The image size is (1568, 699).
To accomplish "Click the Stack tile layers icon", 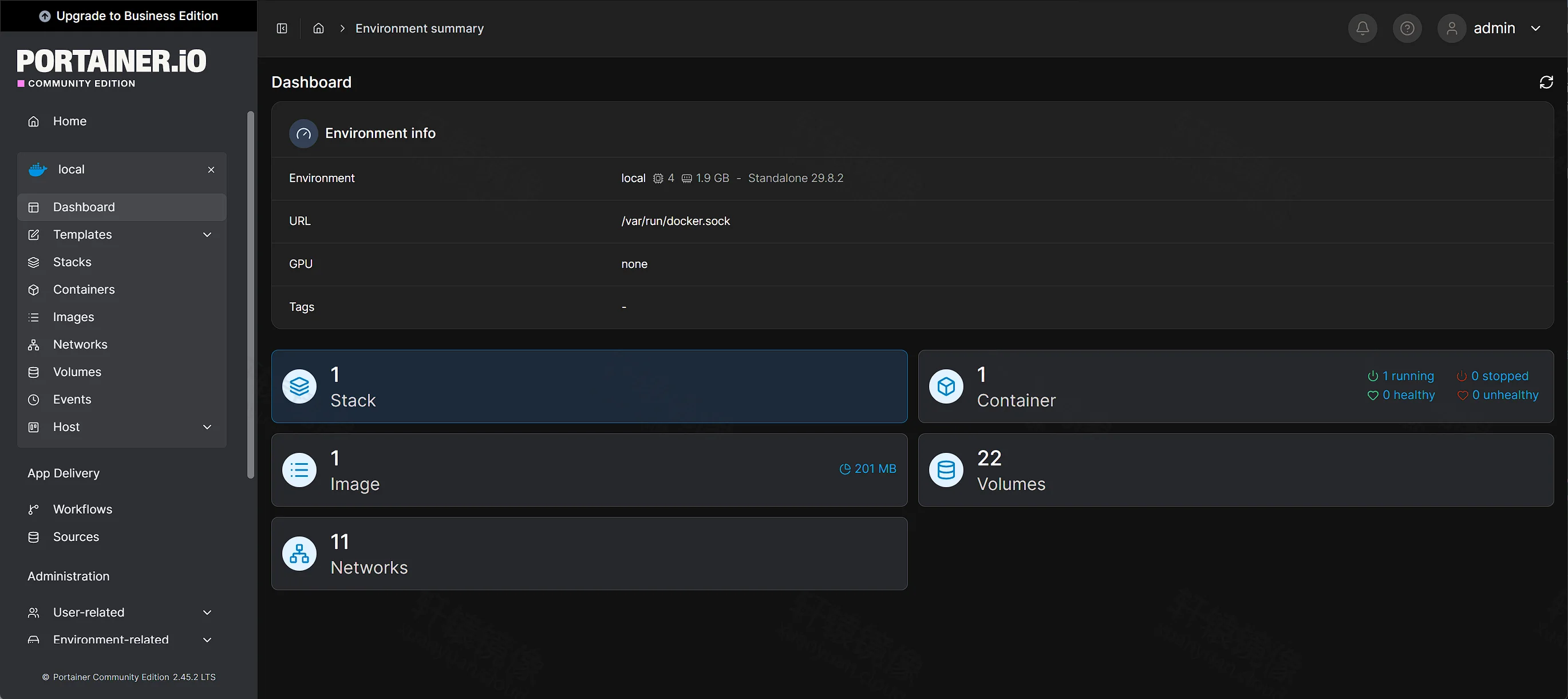I will pyautogui.click(x=299, y=386).
